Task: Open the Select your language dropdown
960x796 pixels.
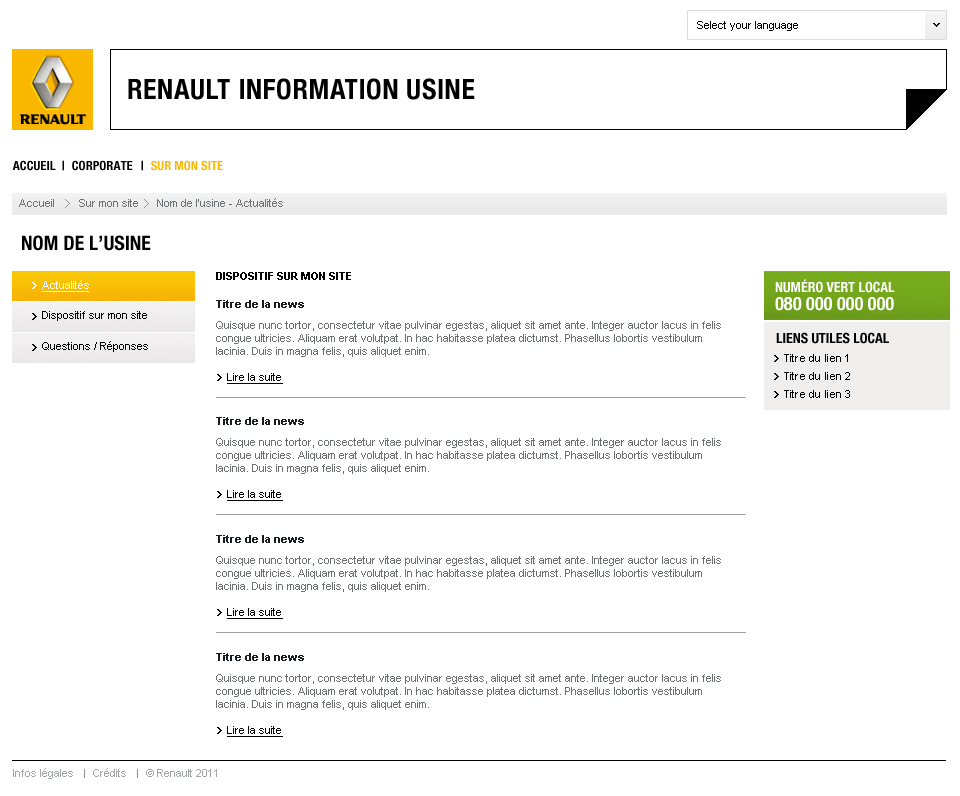Action: pos(817,25)
